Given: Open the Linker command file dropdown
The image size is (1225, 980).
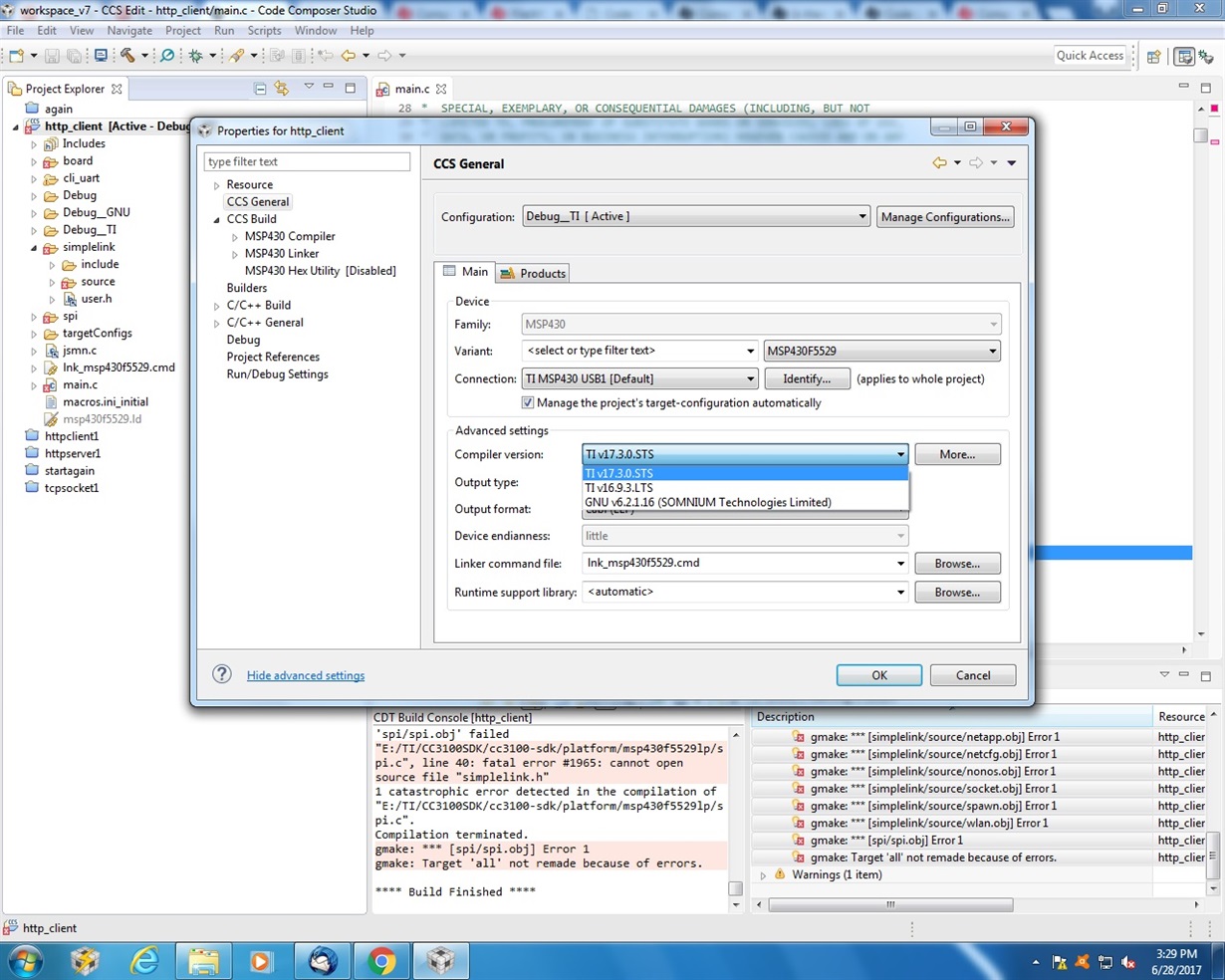Looking at the screenshot, I should click(900, 564).
